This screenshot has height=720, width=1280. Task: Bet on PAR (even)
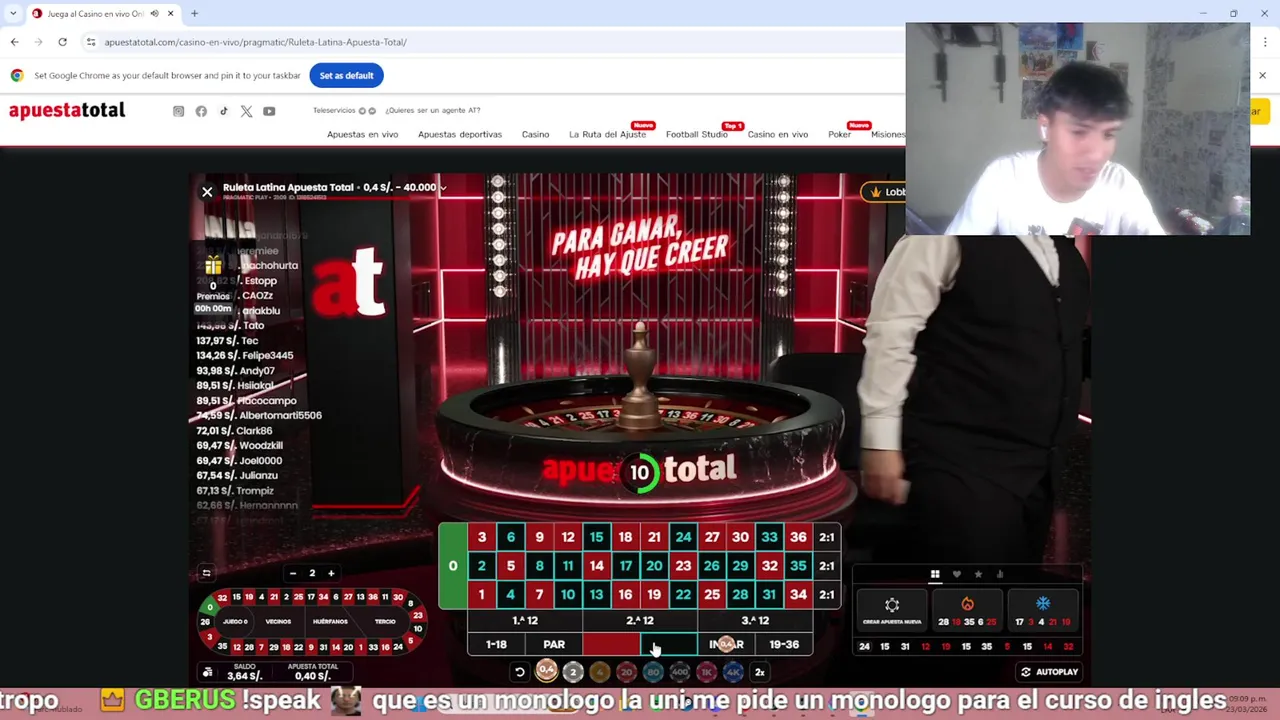[554, 645]
